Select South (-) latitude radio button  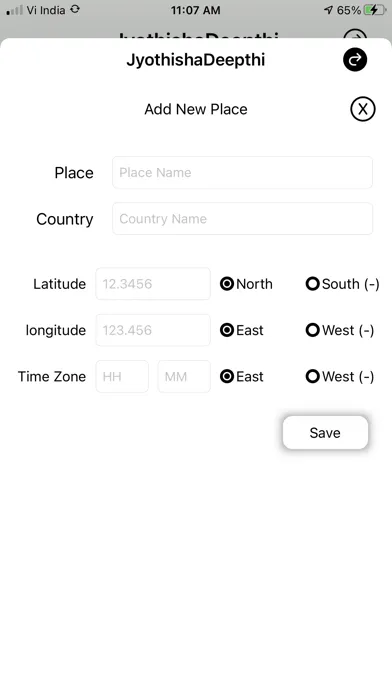[x=313, y=284]
